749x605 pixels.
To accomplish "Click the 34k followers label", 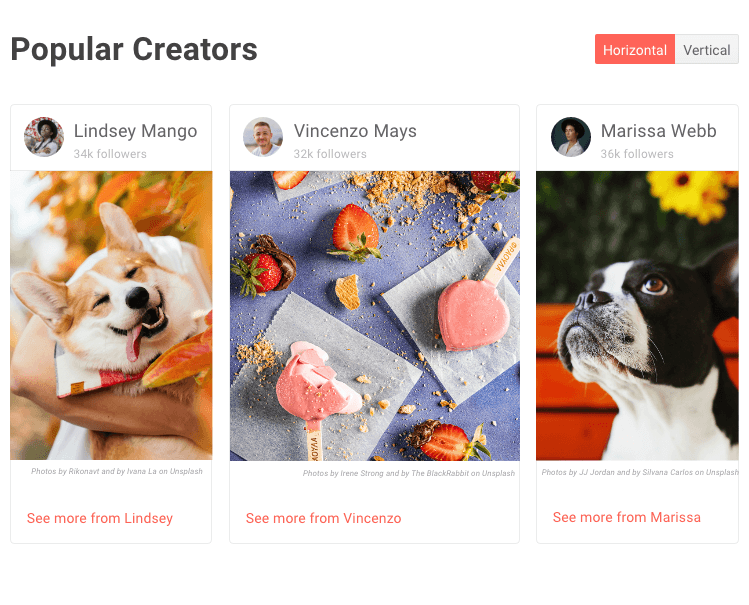I will 110,154.
